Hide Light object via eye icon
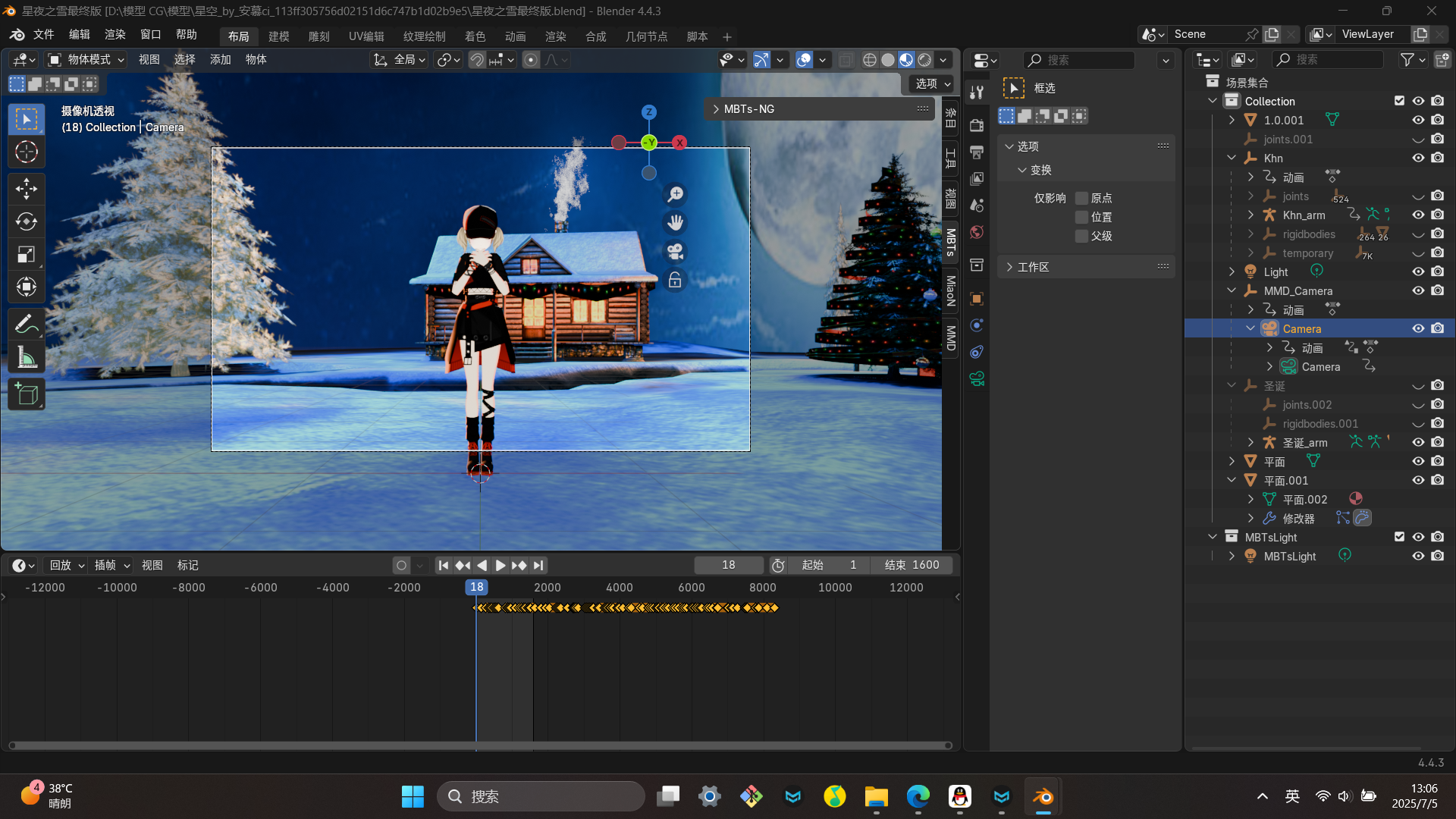Screen dimensions: 1456x819 pos(1418,271)
